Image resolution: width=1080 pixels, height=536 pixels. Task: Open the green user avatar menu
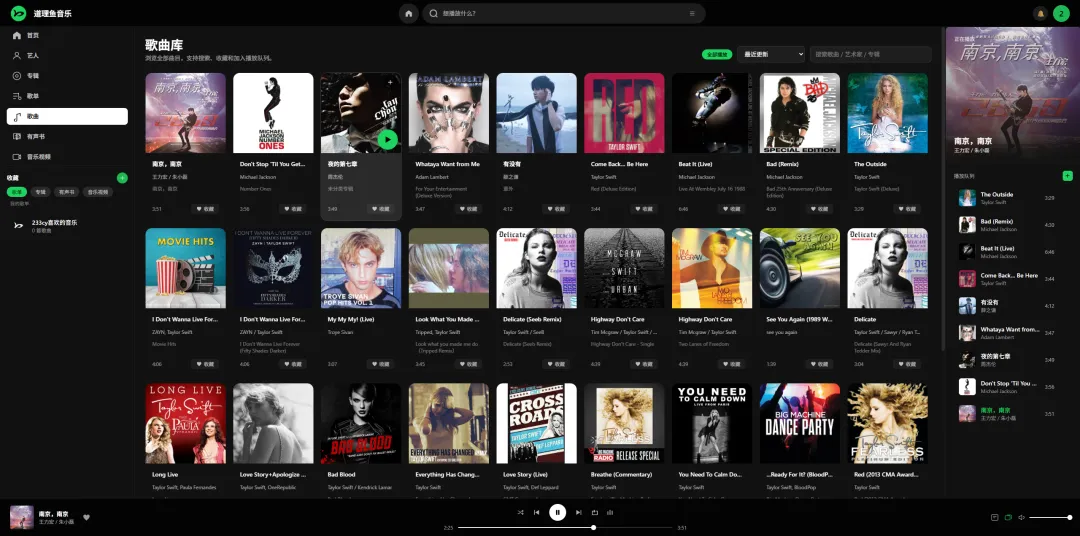click(1061, 13)
